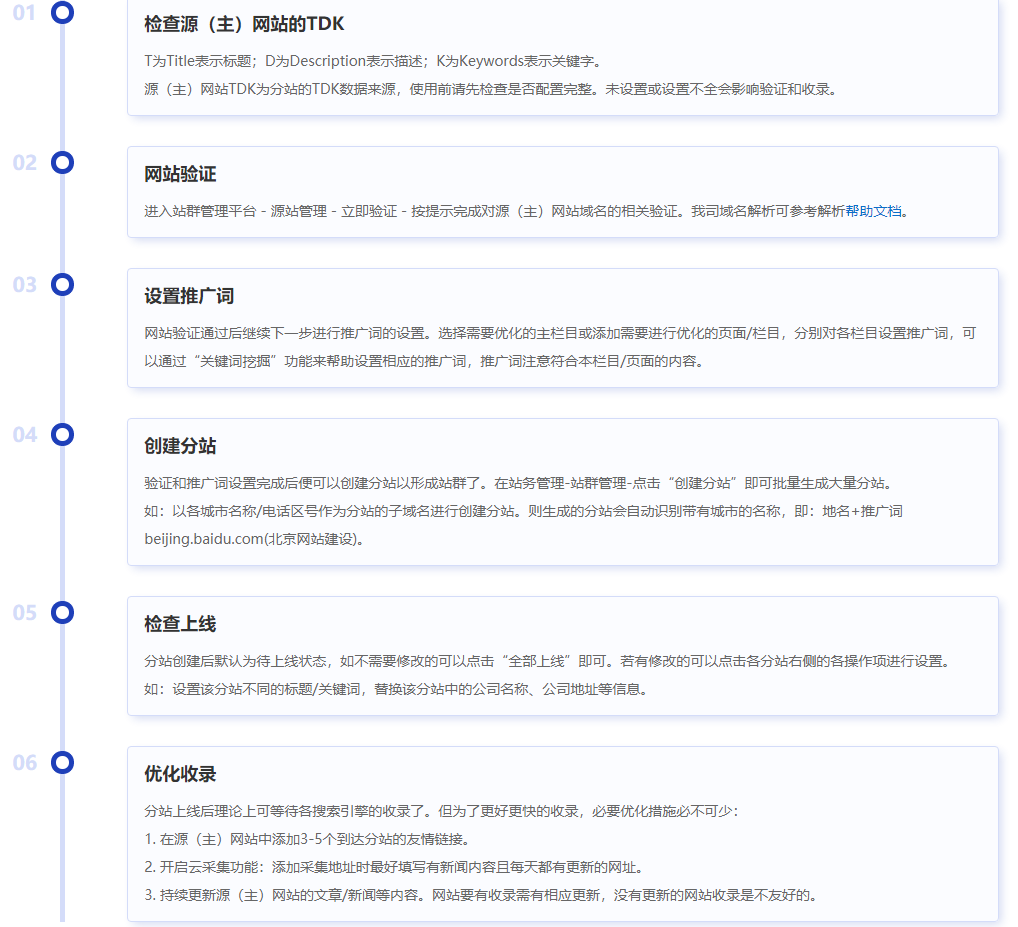The image size is (1018, 927).
Task: Click the step 01 timeline circle marker
Action: coord(63,14)
